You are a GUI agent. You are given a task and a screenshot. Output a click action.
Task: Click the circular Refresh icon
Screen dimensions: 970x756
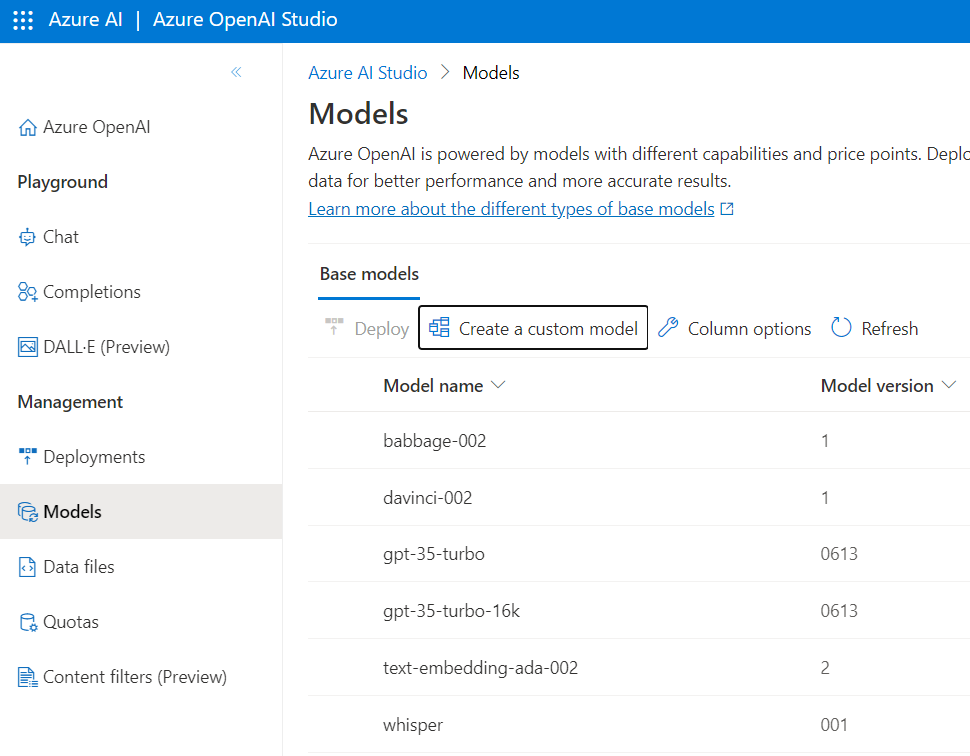(841, 327)
